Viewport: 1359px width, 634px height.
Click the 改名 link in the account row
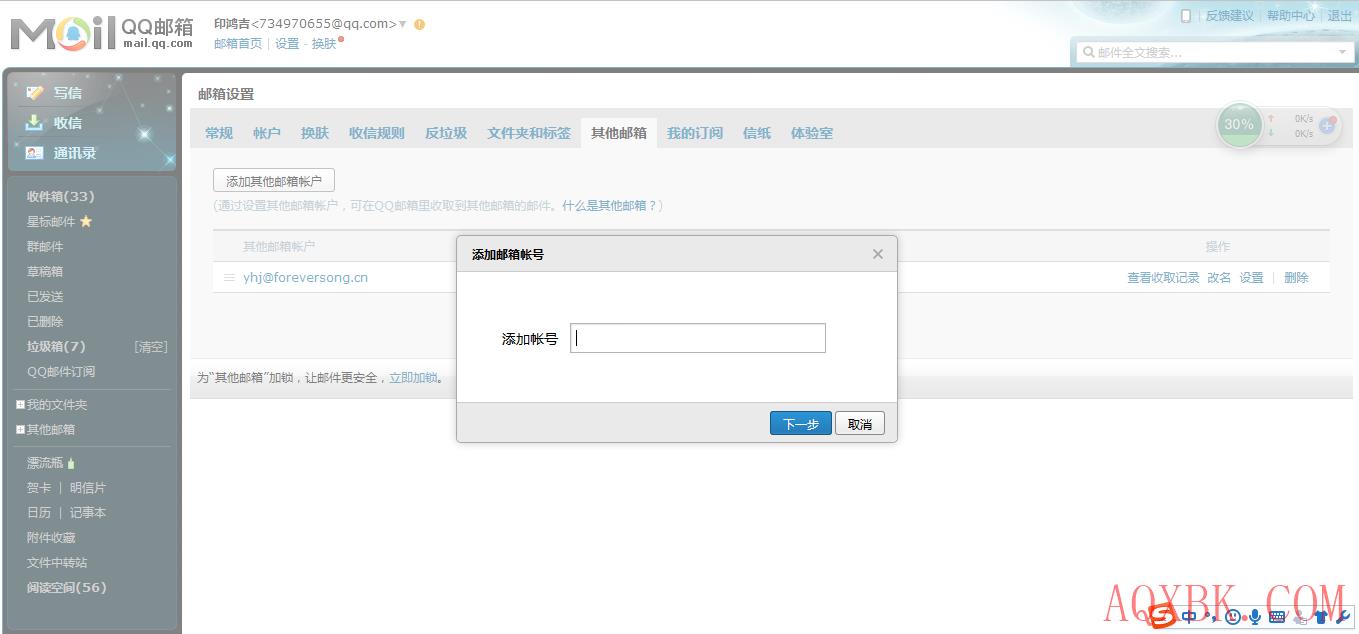tap(1219, 278)
